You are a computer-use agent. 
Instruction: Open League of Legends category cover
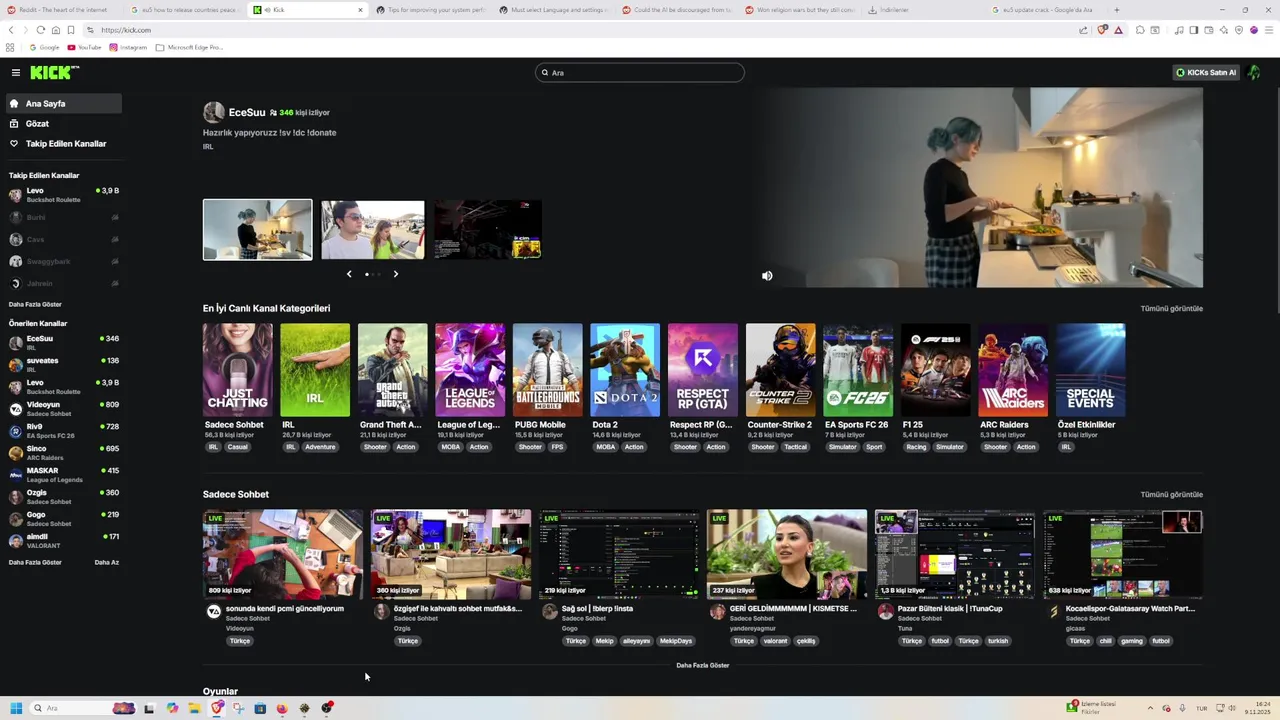coord(470,369)
